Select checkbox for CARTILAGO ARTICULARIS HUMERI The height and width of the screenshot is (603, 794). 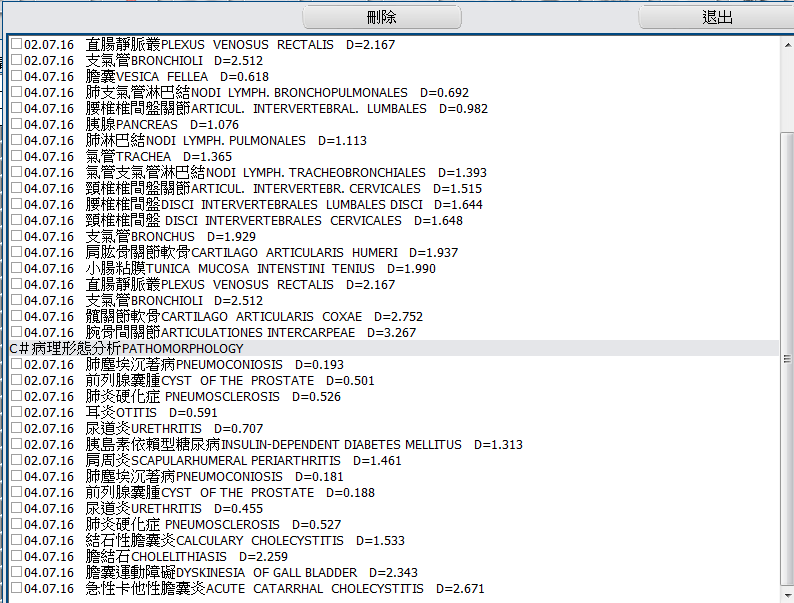point(16,253)
